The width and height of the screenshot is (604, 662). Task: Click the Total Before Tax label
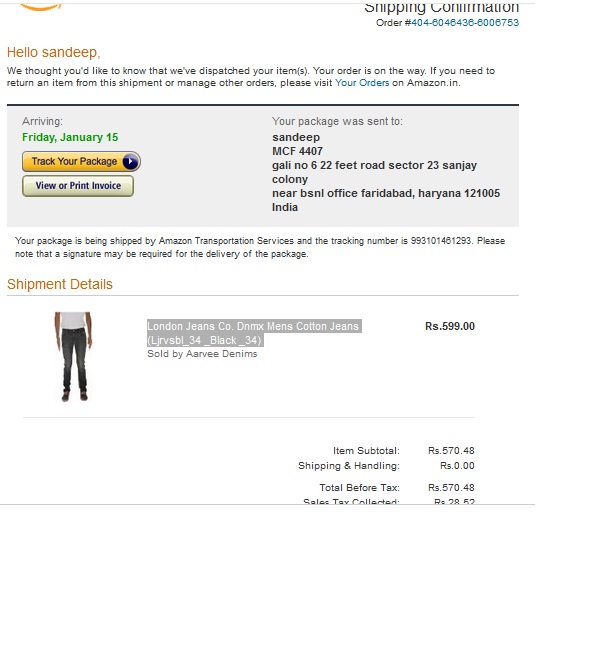point(359,488)
